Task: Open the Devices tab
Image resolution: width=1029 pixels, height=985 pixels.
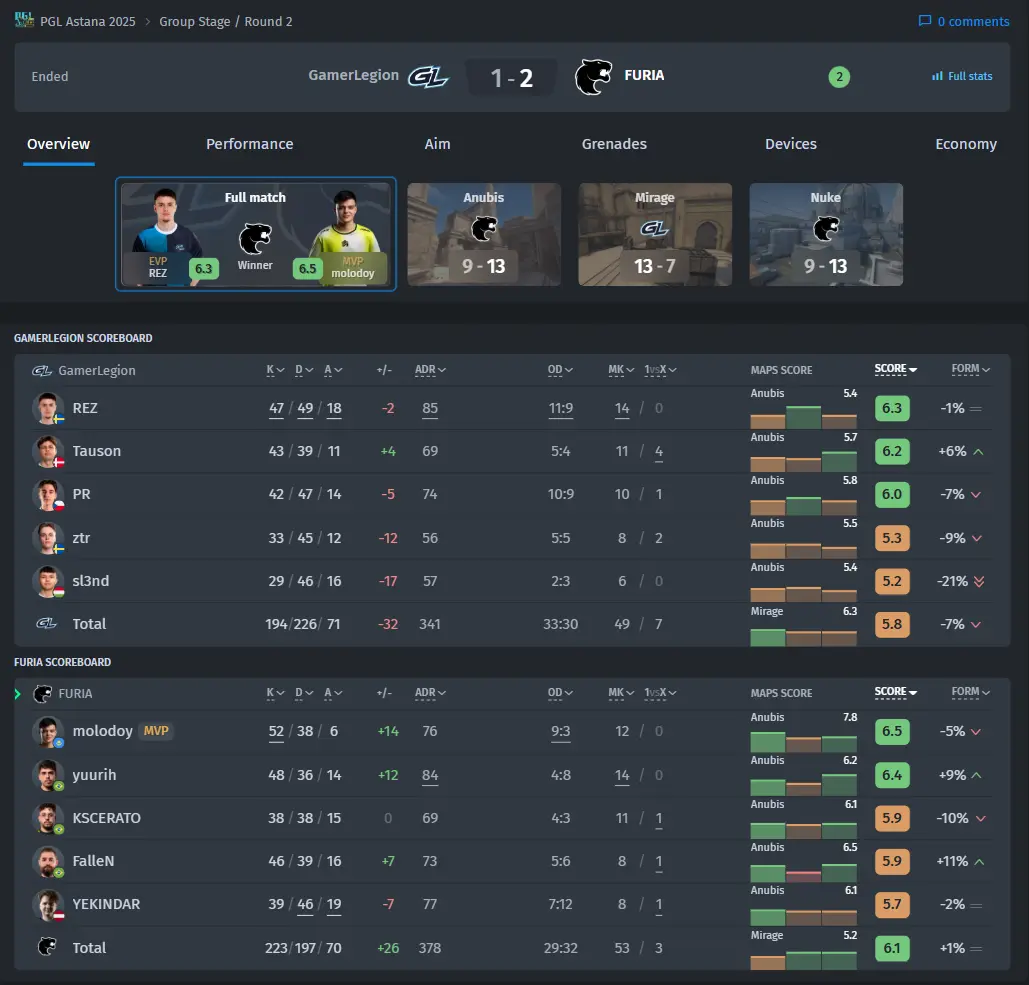Action: point(790,144)
